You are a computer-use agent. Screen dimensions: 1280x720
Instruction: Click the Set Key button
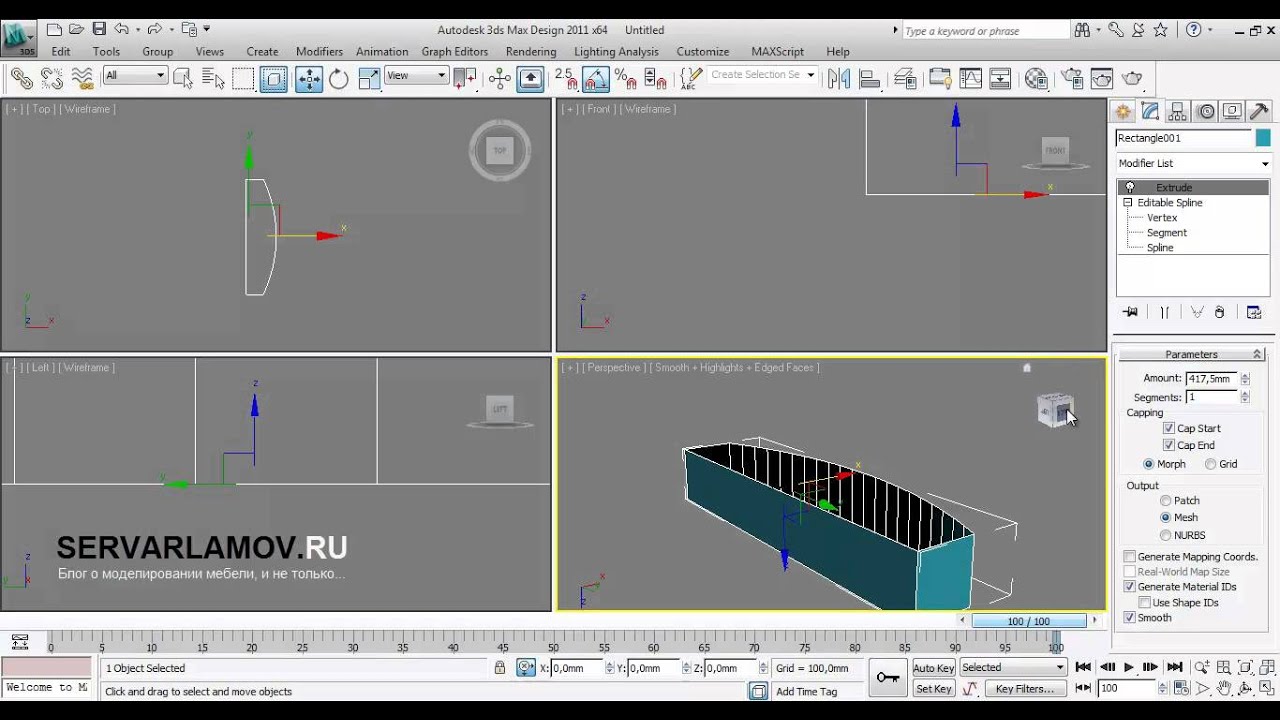(934, 689)
